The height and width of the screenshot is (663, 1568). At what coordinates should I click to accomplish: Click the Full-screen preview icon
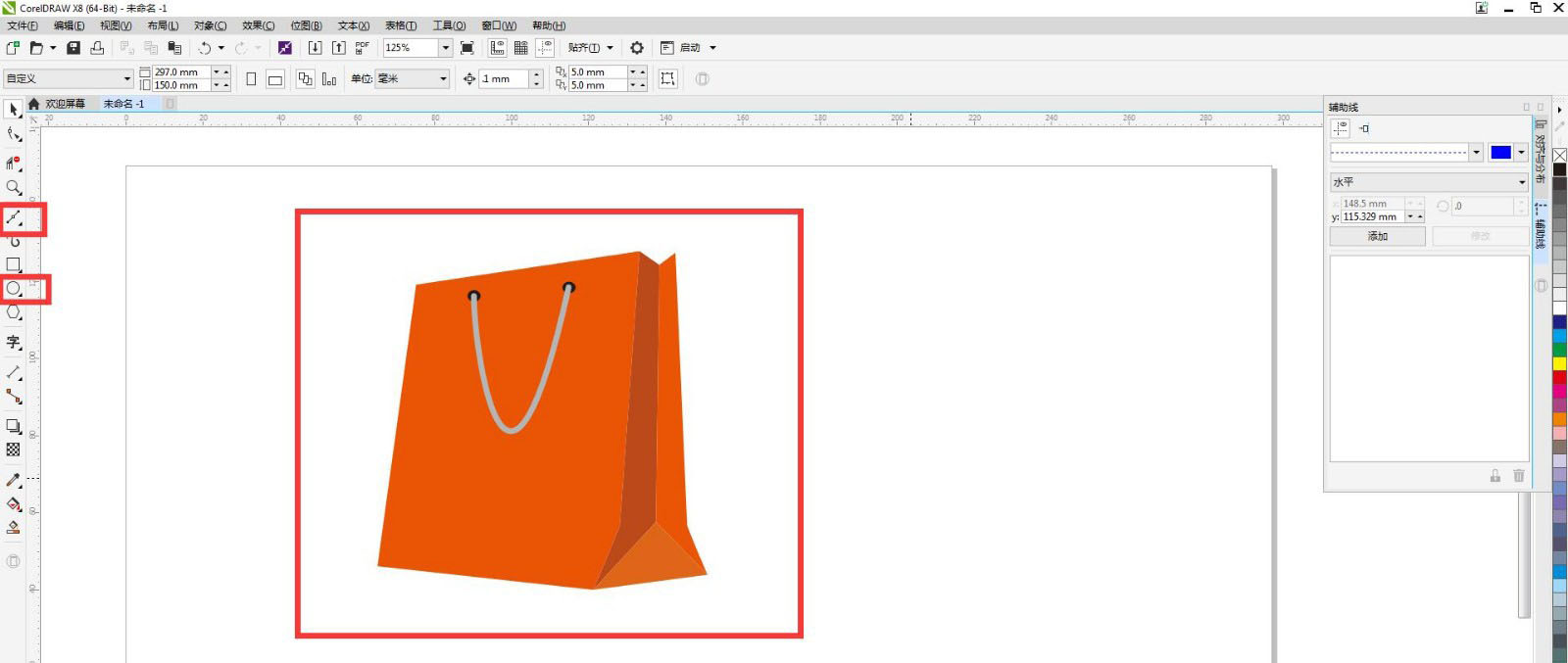pyautogui.click(x=467, y=47)
